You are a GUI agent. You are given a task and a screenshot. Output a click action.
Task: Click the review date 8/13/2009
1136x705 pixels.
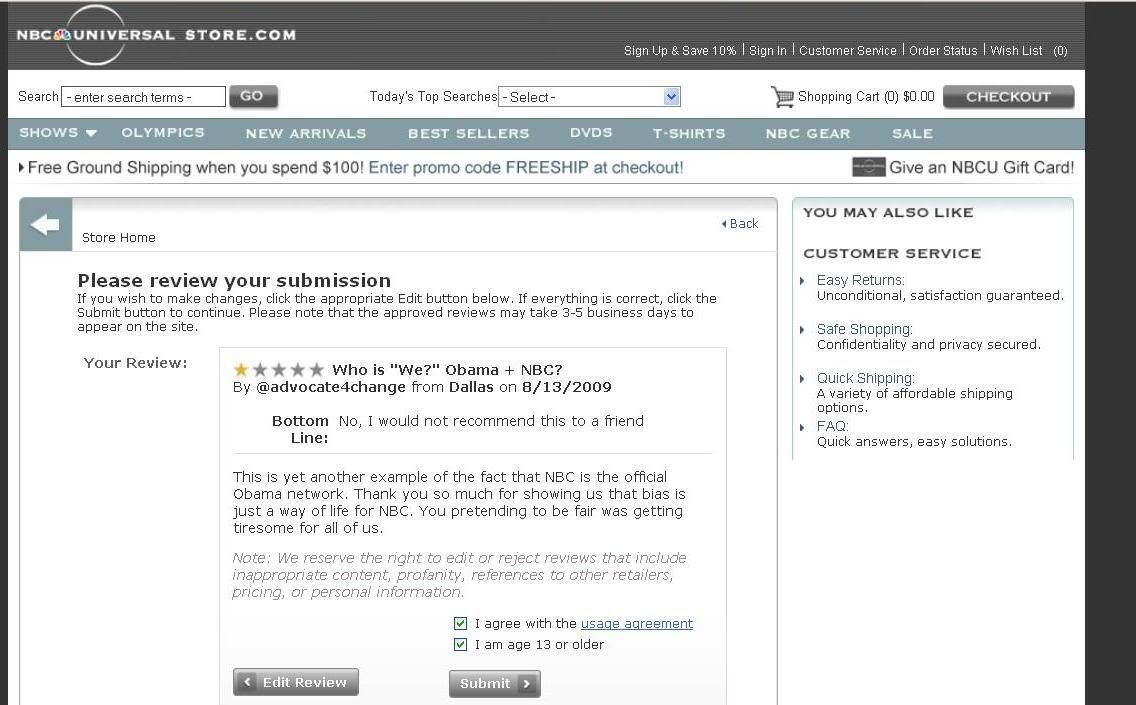[567, 387]
